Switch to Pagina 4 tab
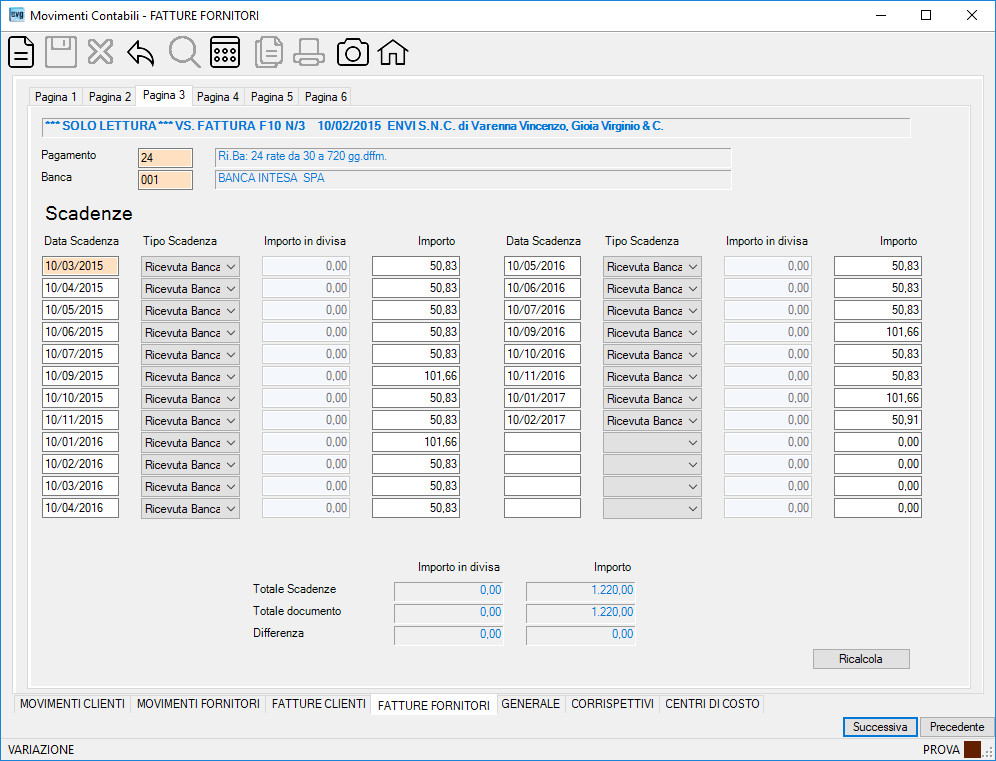This screenshot has height=761, width=996. (x=218, y=97)
